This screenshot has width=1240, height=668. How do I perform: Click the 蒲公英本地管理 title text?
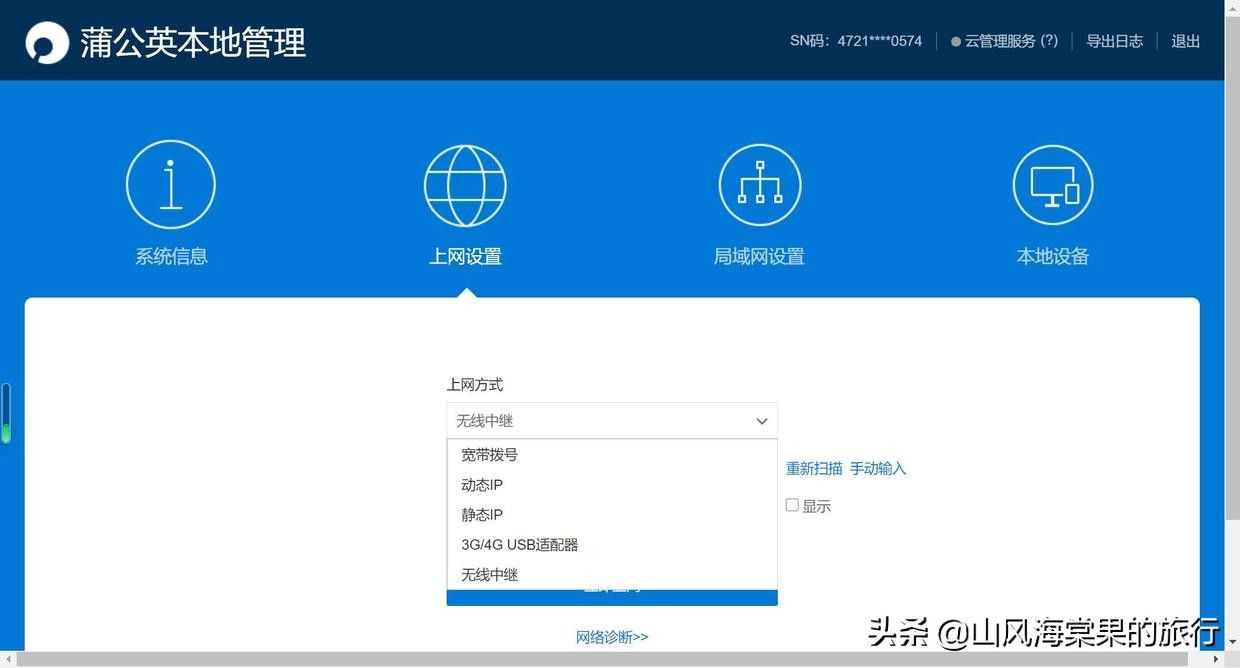pyautogui.click(x=193, y=43)
